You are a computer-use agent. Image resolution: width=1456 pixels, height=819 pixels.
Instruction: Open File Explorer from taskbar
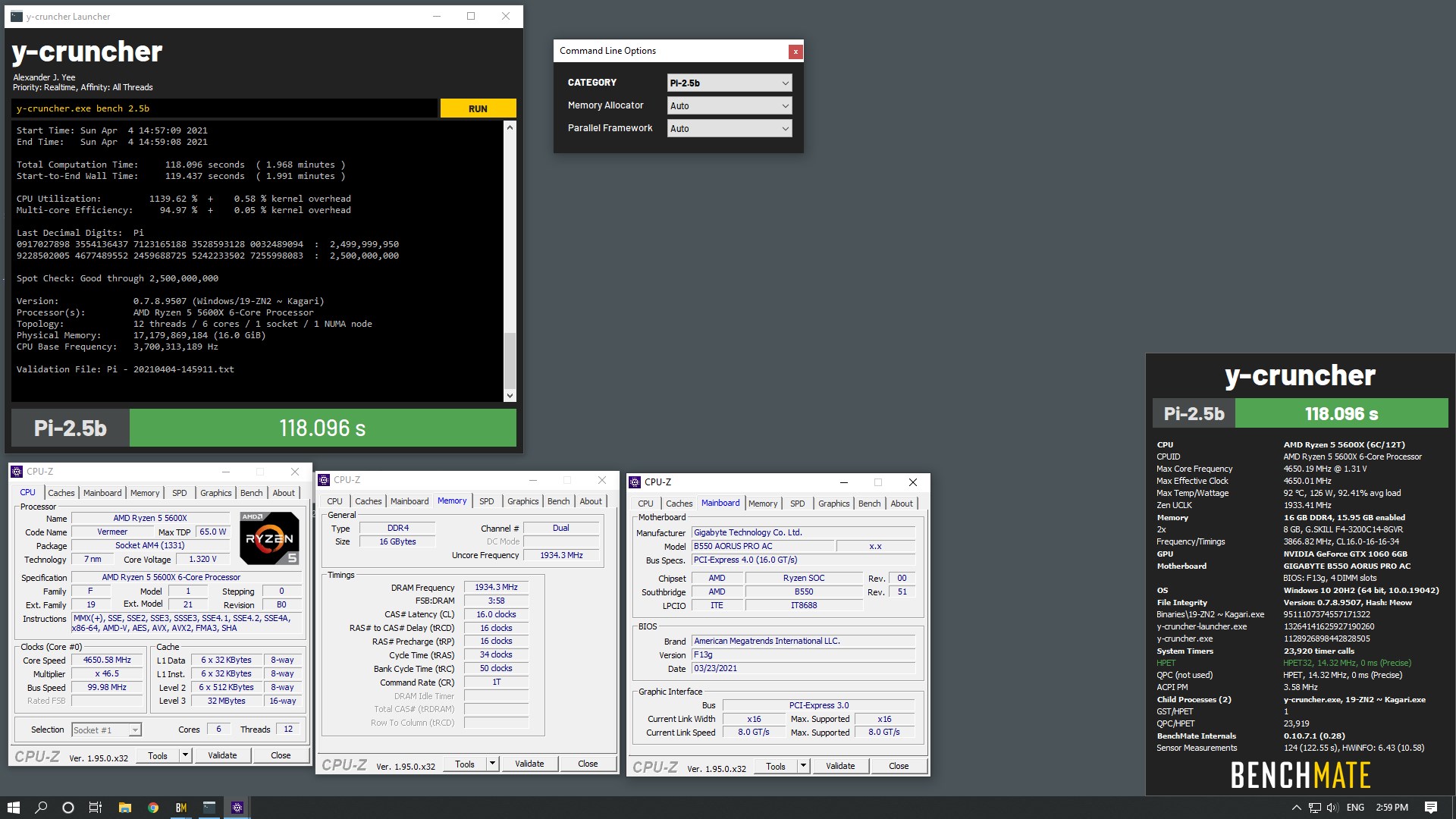tap(124, 808)
